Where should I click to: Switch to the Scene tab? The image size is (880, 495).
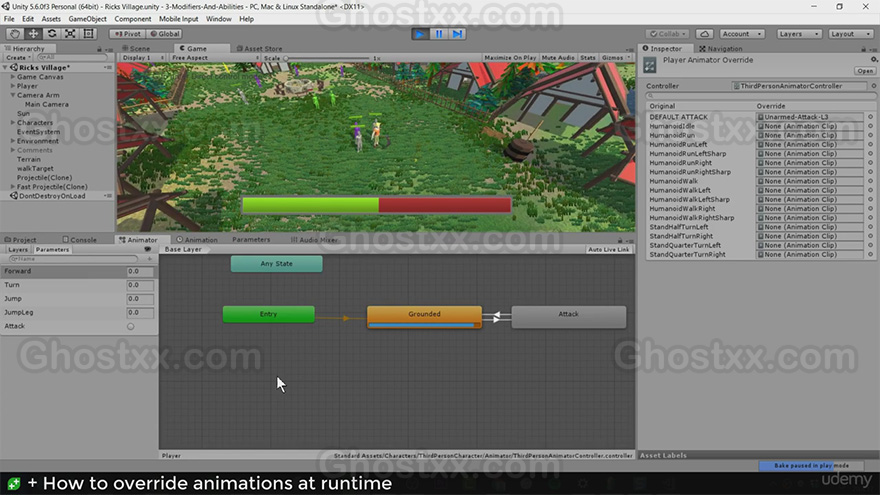[x=136, y=49]
